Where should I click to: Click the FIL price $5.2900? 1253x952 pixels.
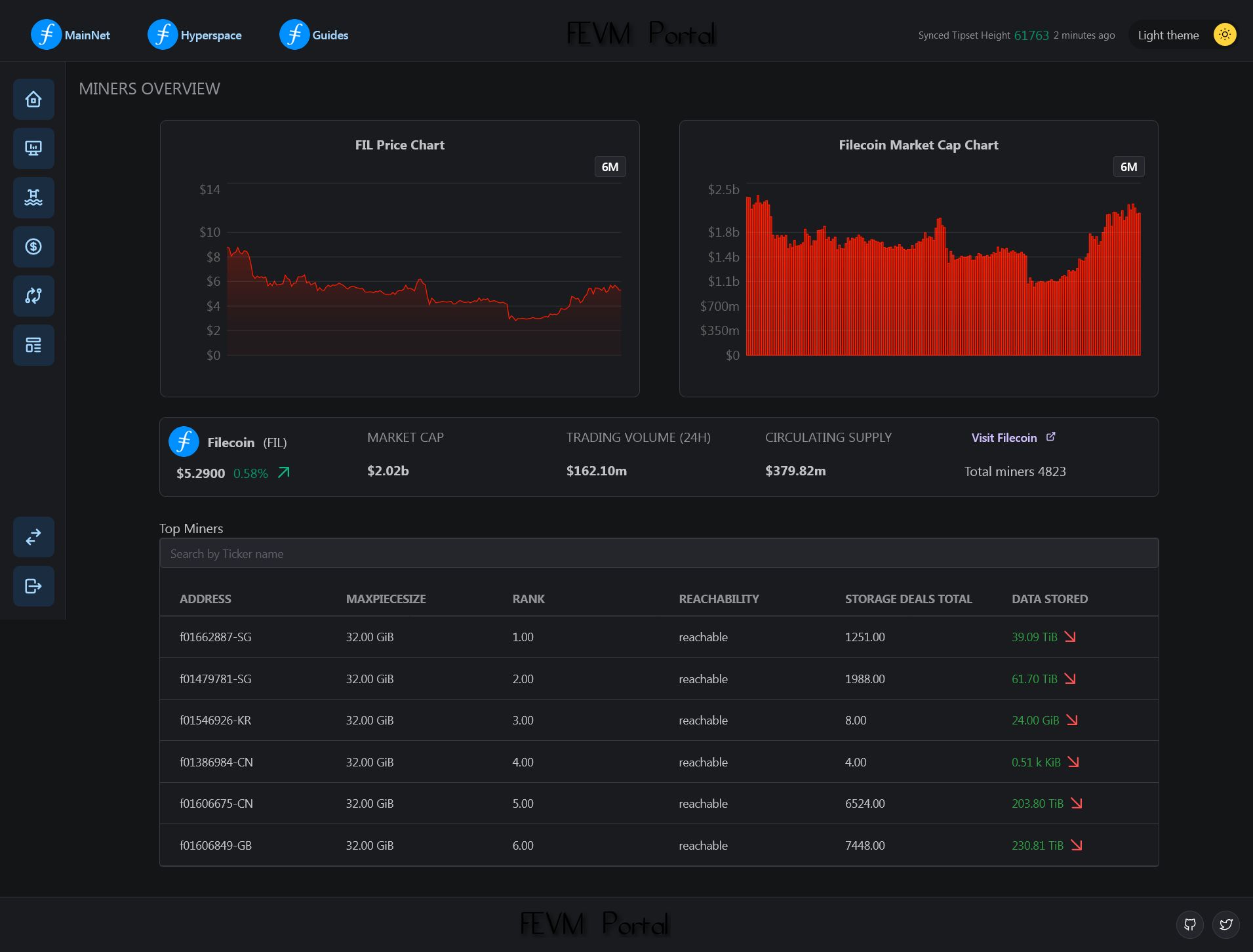[x=201, y=473]
